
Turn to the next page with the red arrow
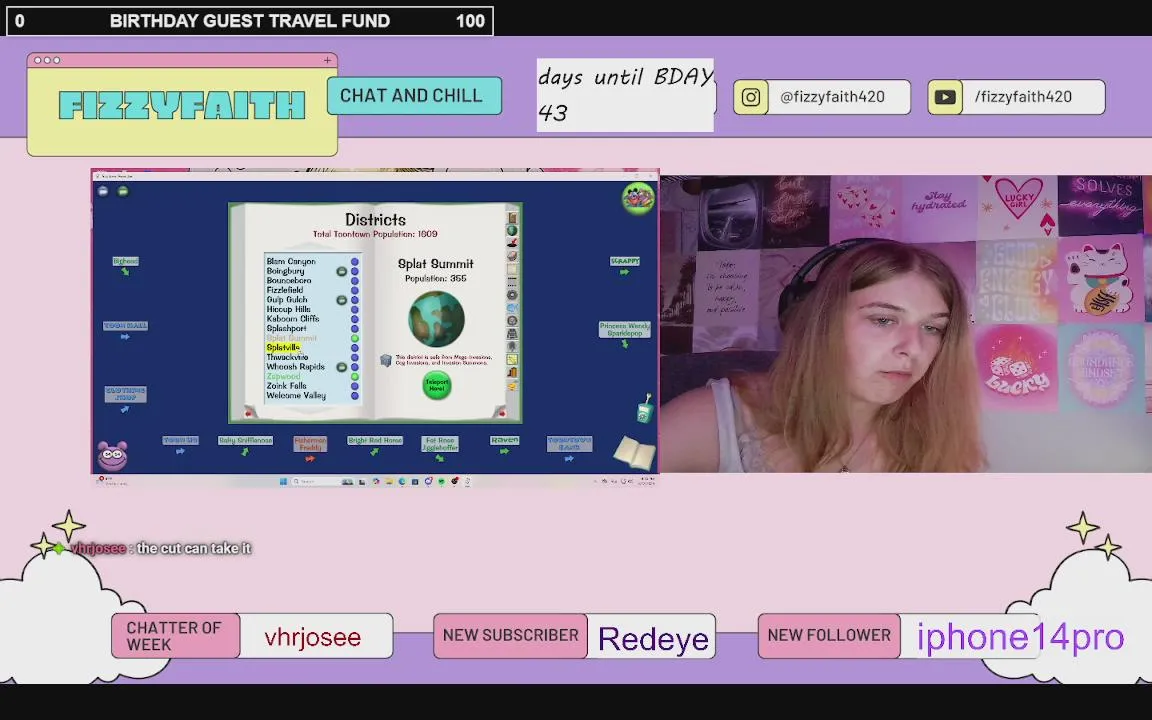click(502, 414)
